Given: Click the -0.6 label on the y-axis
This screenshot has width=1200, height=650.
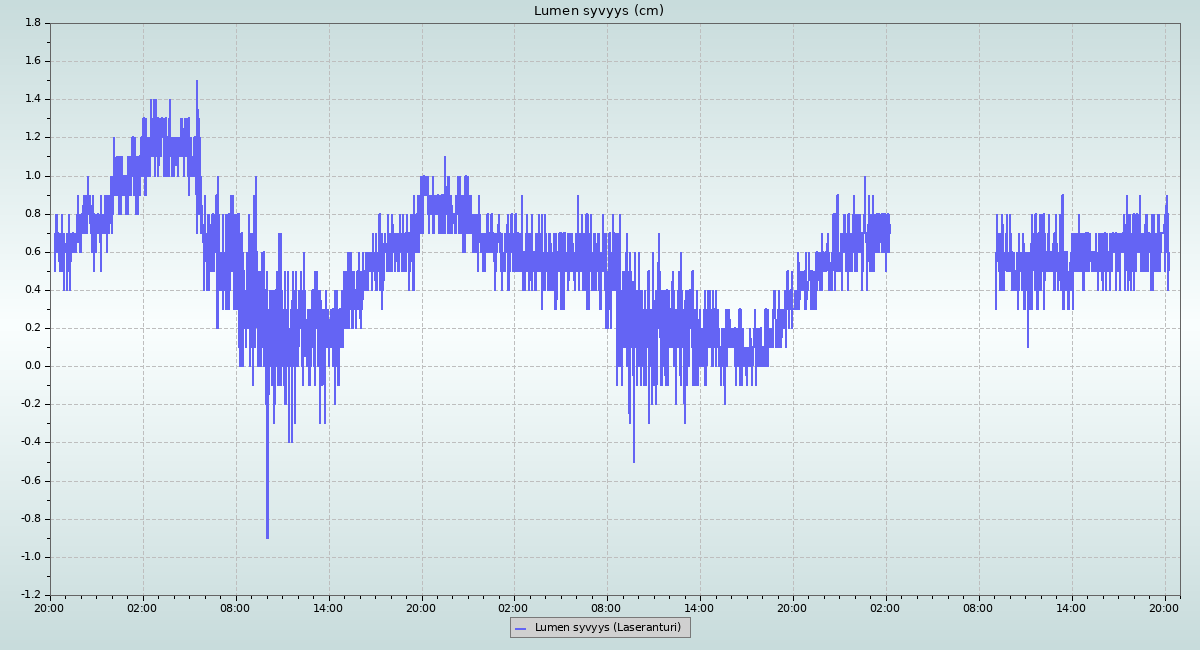Looking at the screenshot, I should pos(29,481).
